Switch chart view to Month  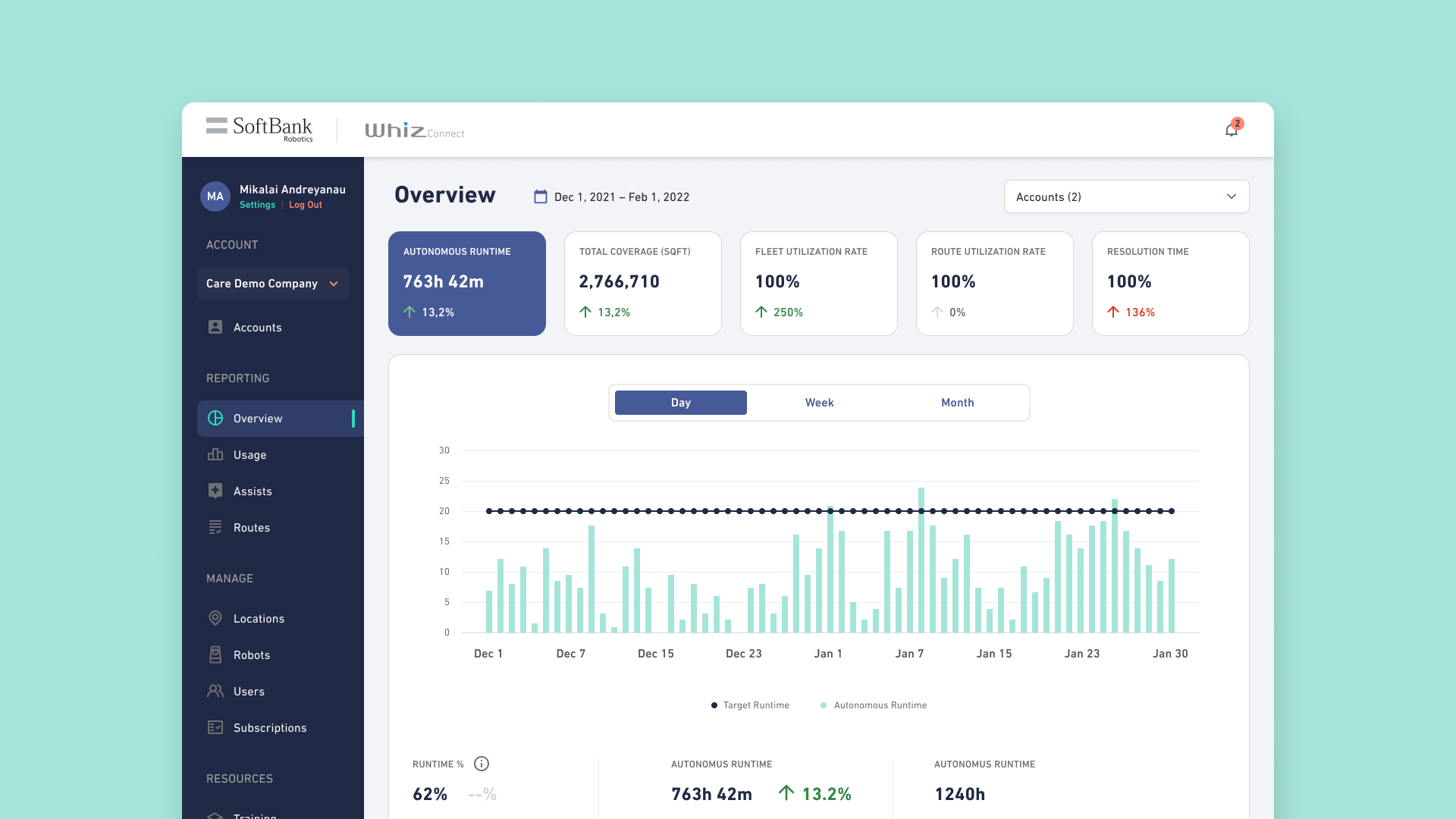pos(957,403)
